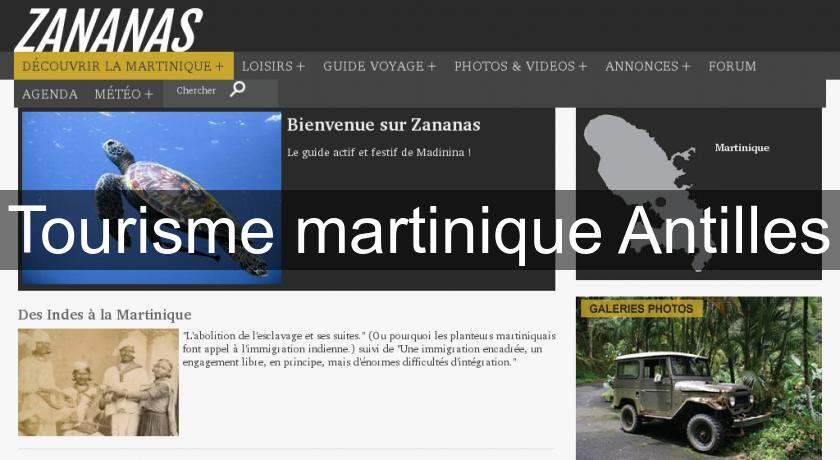Show the ANNONCES submenu
Image resolution: width=840 pixels, height=460 pixels.
[647, 66]
